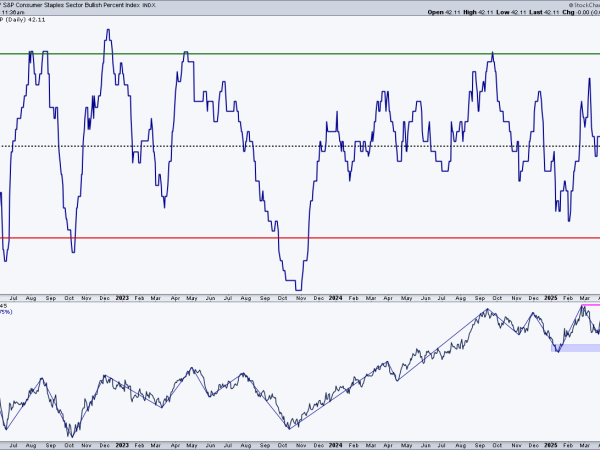This screenshot has height=450, width=600.
Task: Click the 2023 label on lower chart axis
Action: [x=122, y=445]
